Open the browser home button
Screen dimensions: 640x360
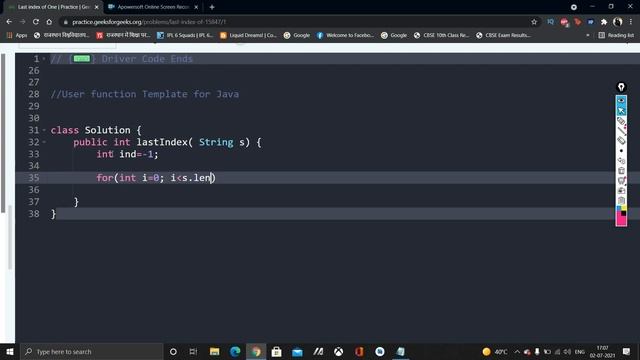point(49,22)
